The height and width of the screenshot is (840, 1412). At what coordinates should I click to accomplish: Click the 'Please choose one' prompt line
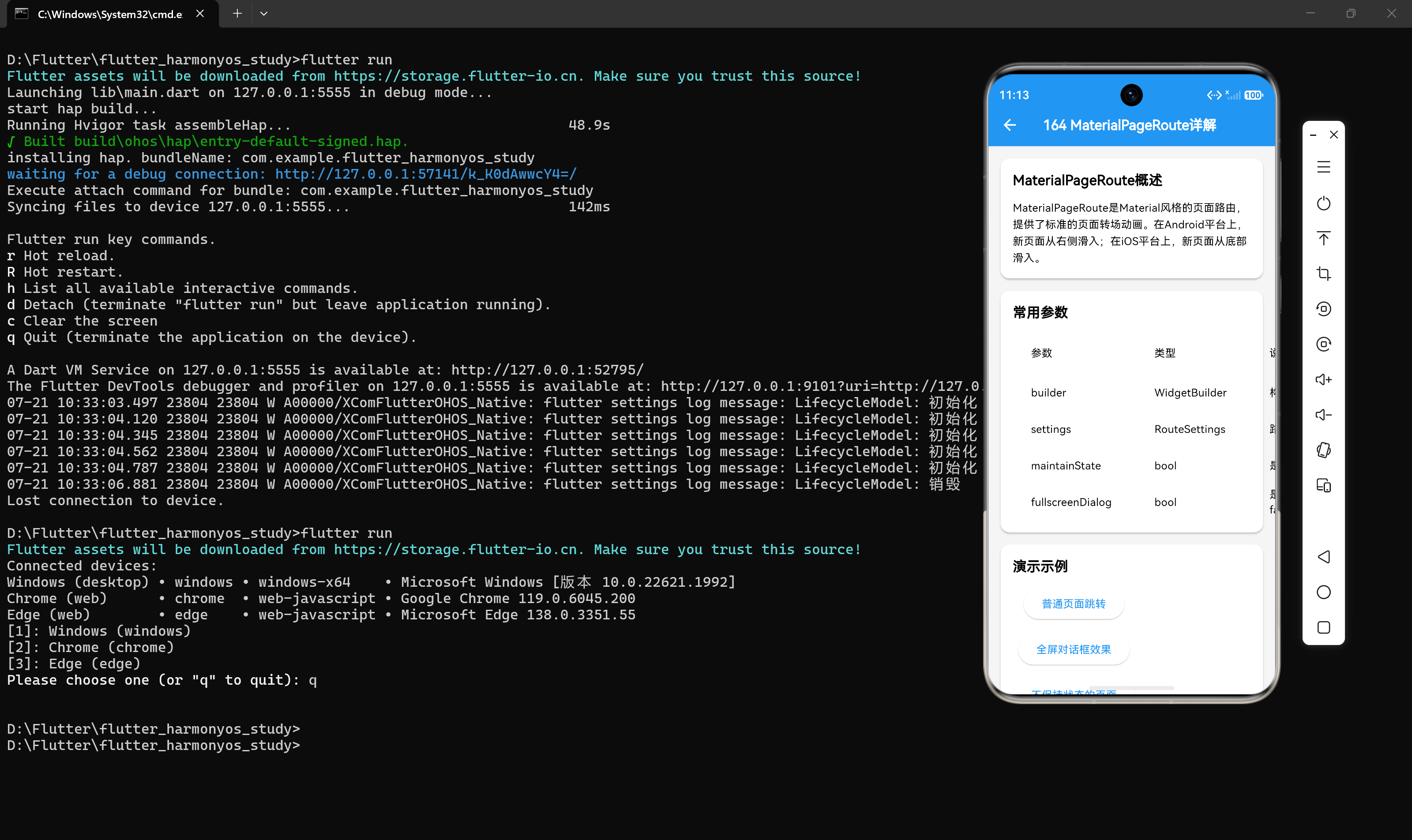(x=161, y=680)
